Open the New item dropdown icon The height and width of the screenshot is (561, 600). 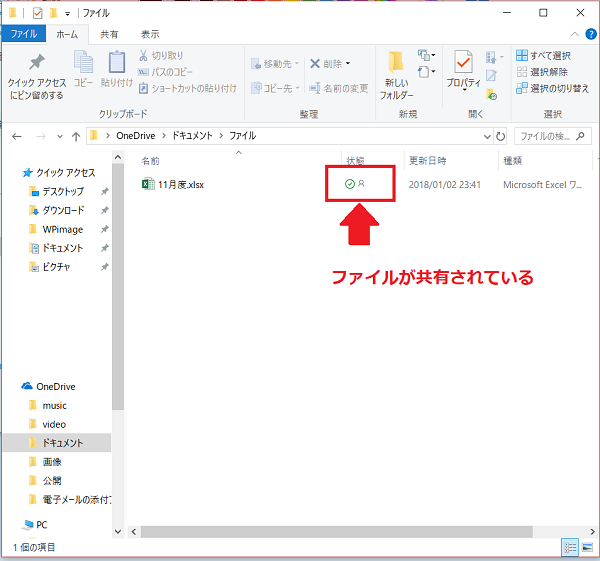coord(426,55)
